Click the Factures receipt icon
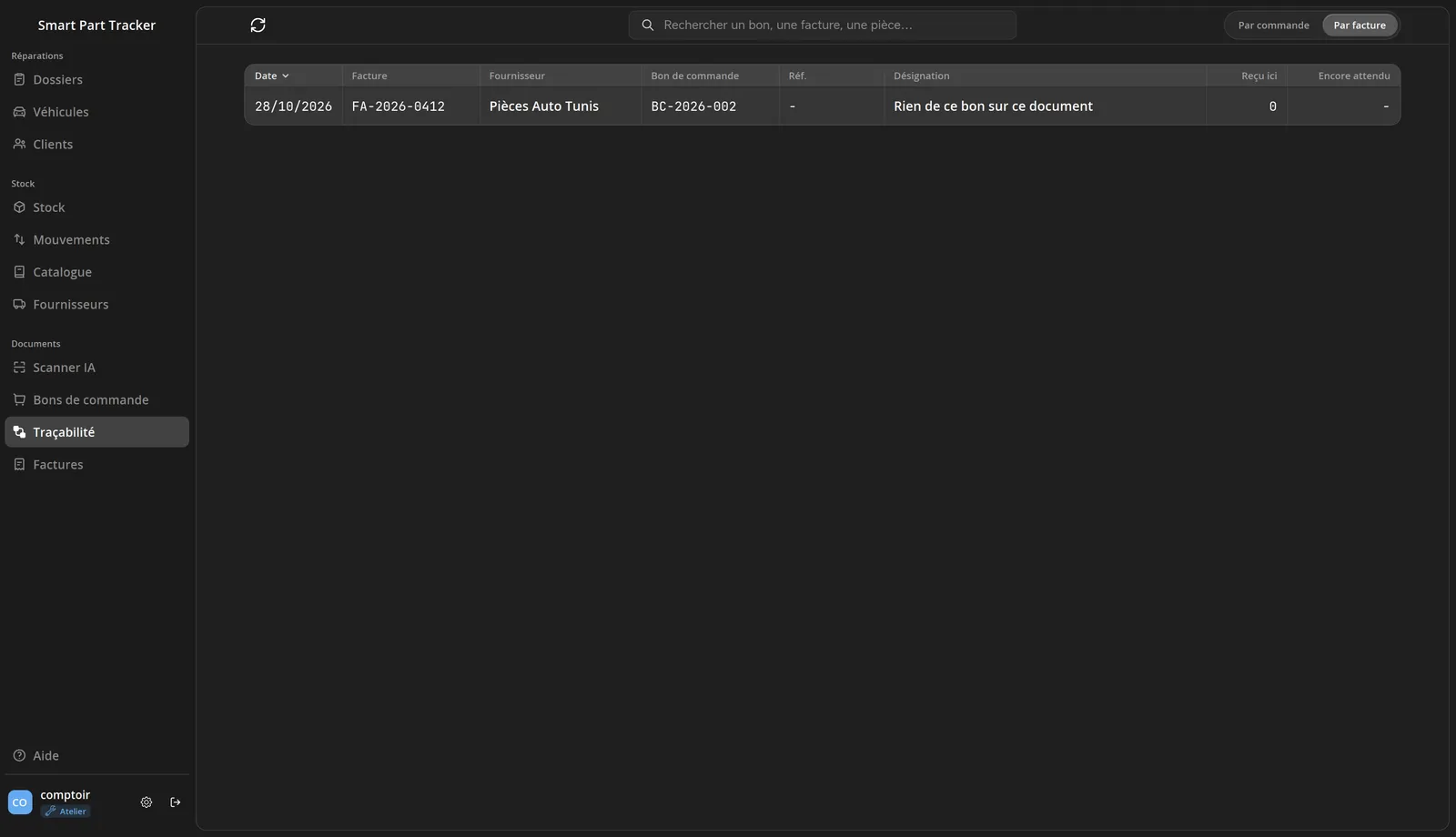This screenshot has height=837, width=1456. click(x=19, y=465)
